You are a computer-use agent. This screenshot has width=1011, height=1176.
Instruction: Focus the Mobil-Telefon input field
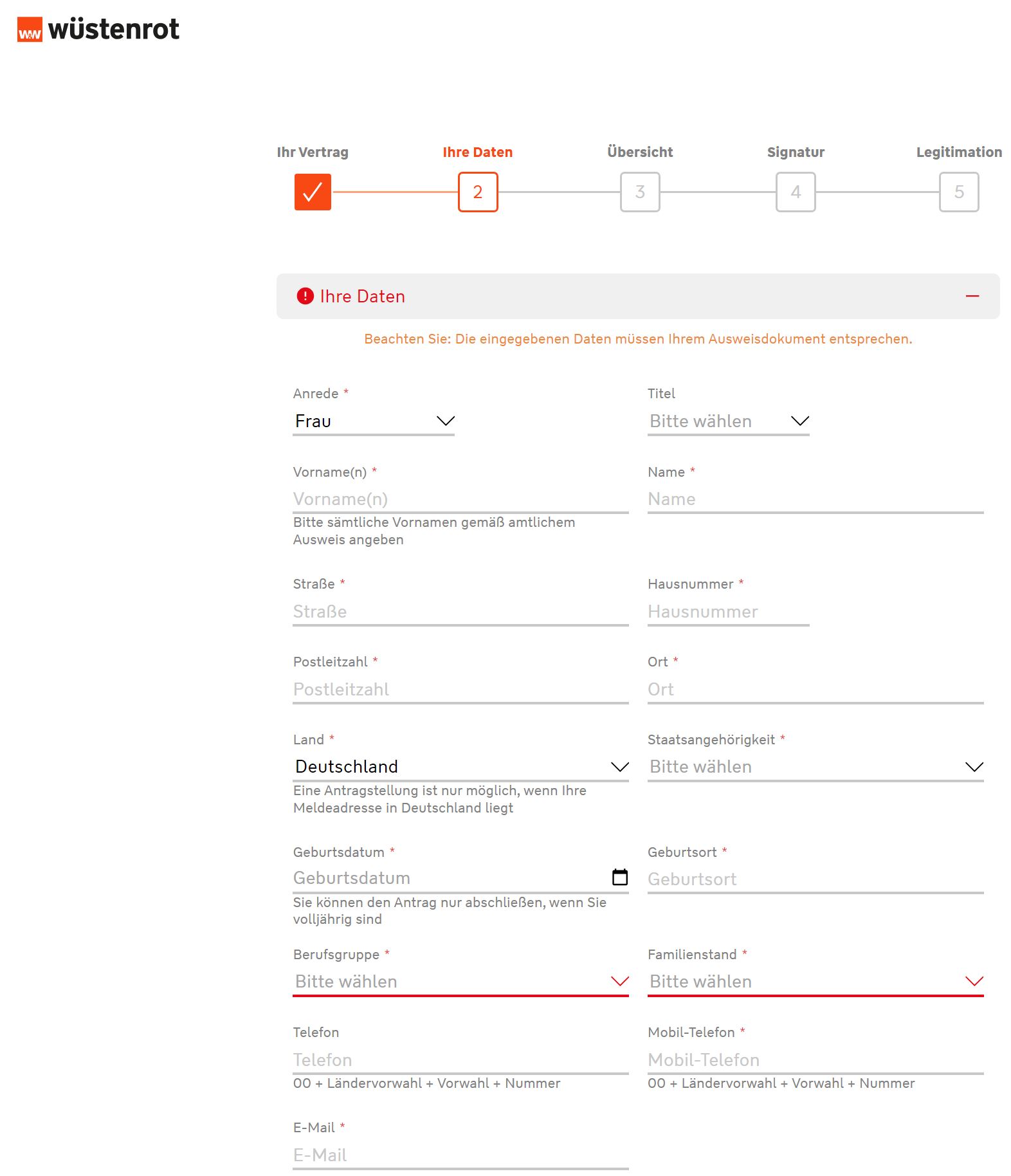pos(815,1060)
